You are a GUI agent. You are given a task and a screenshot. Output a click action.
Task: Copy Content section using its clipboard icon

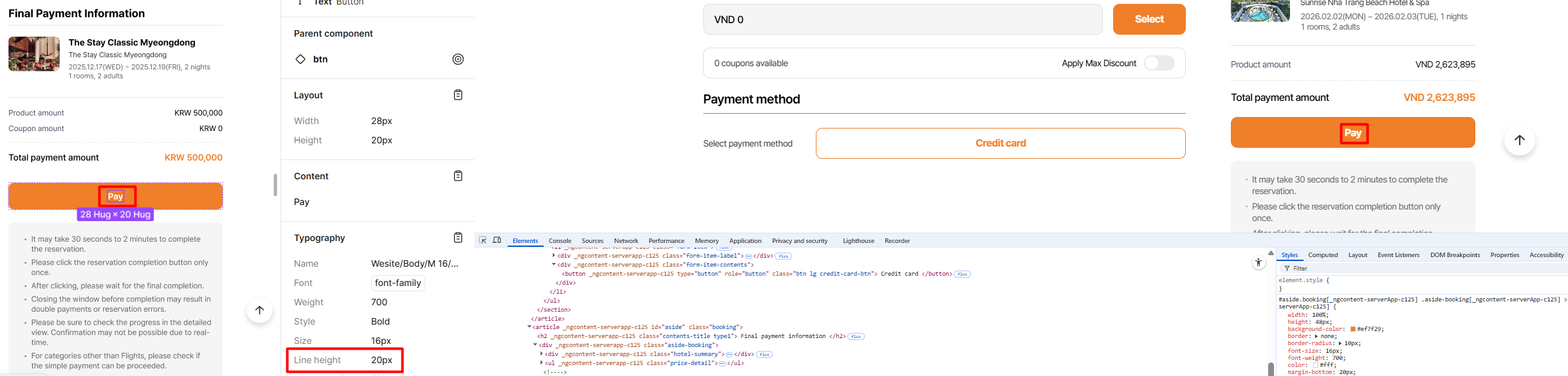458,176
